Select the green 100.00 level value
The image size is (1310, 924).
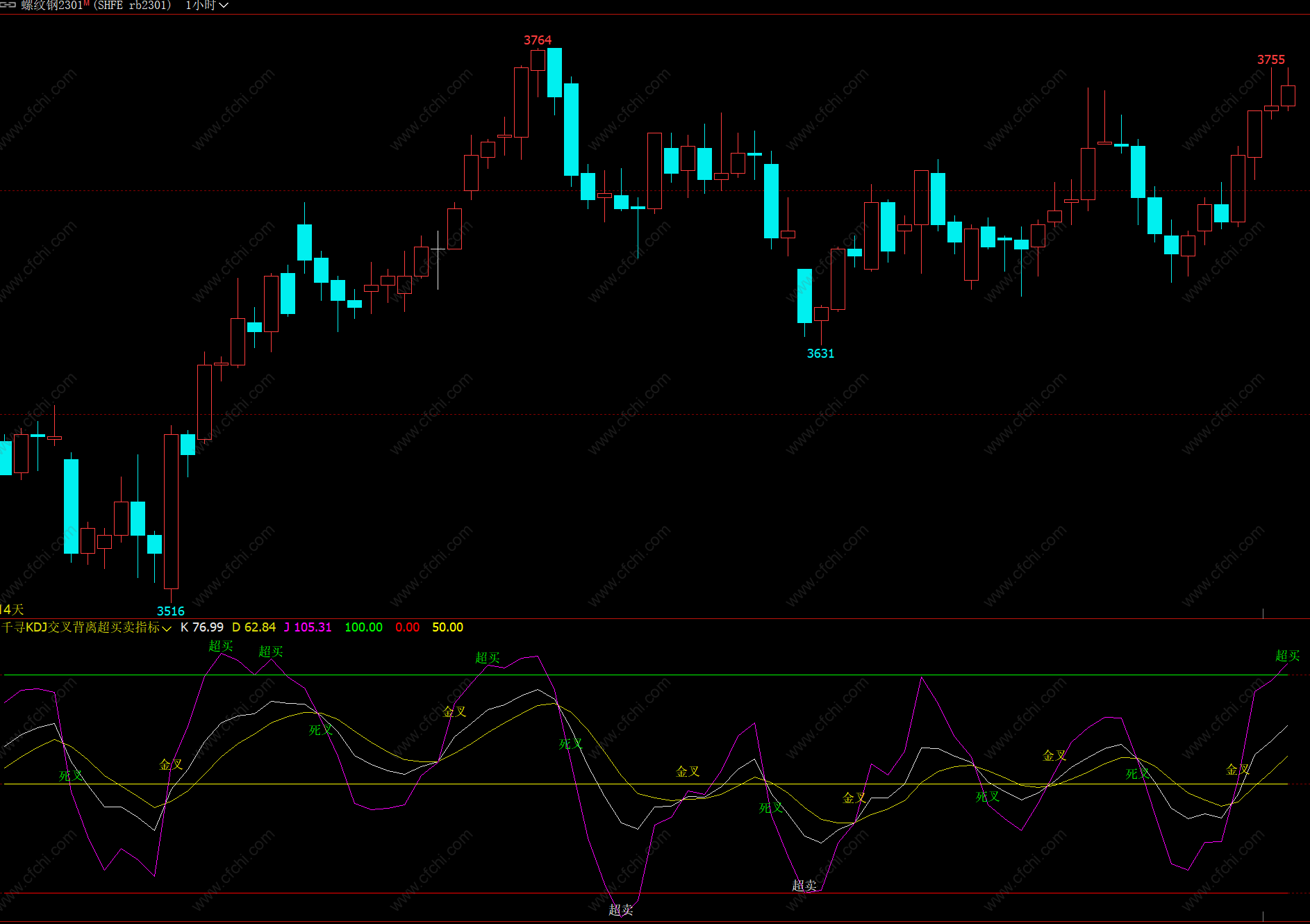point(363,627)
